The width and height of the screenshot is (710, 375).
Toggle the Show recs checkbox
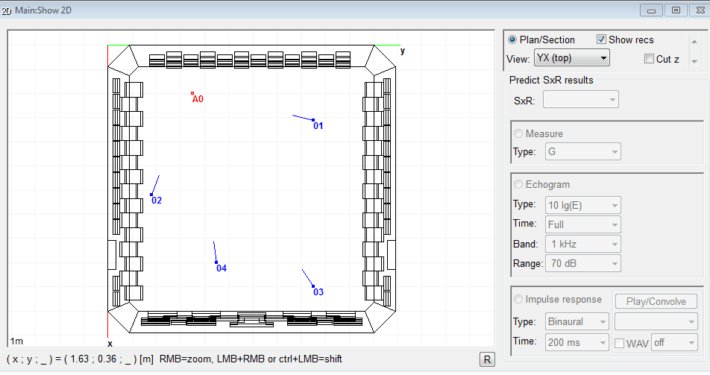pos(601,39)
